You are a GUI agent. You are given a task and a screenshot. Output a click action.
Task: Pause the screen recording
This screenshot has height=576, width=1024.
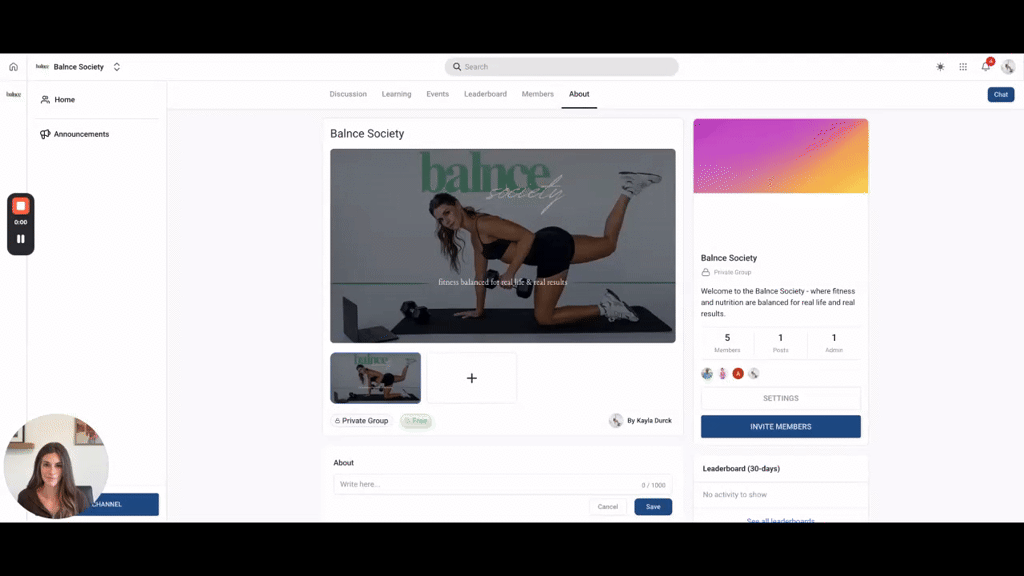[21, 239]
